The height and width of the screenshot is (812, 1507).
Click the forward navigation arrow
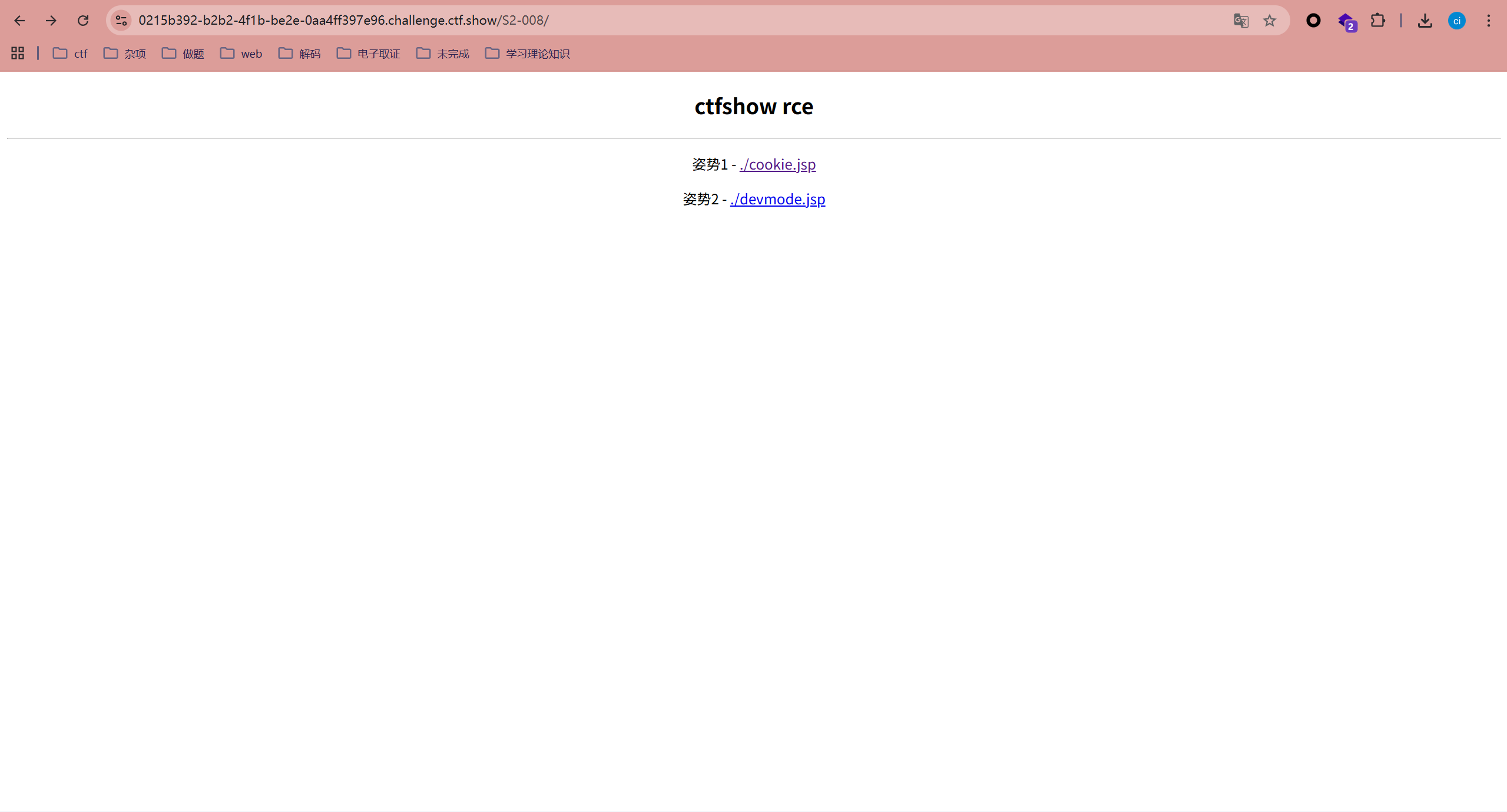[51, 21]
